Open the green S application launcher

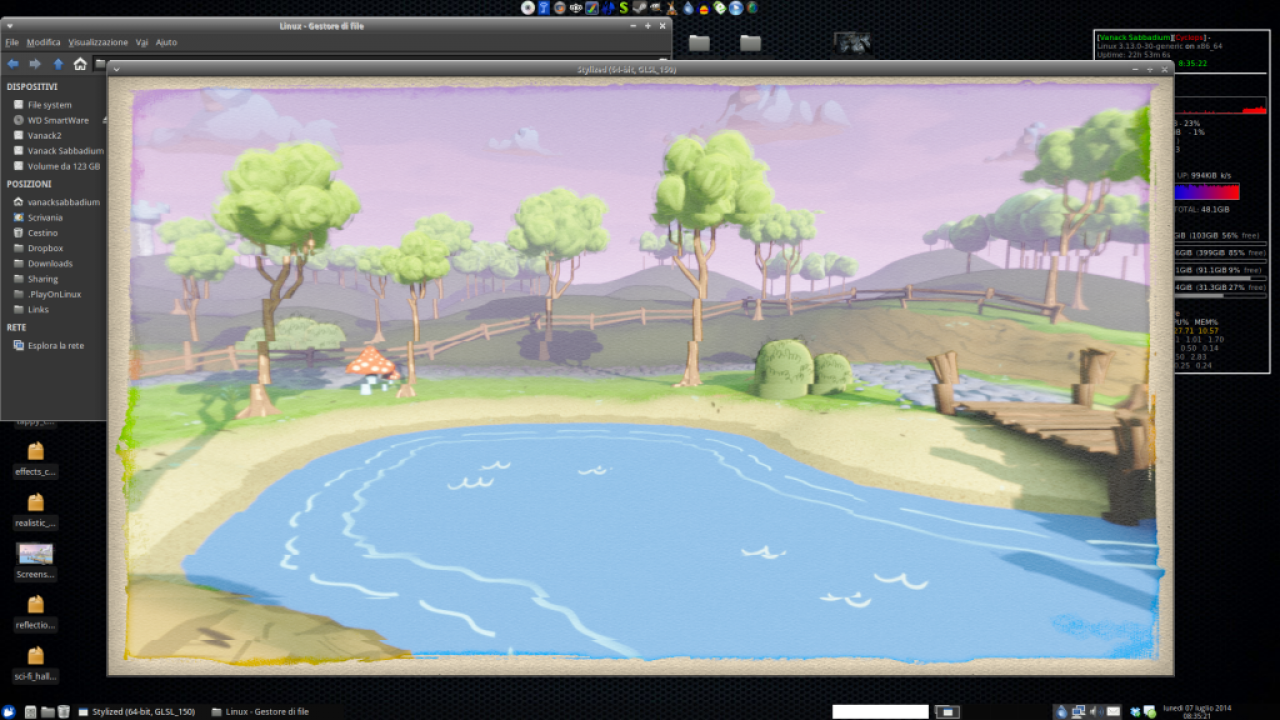coord(624,8)
